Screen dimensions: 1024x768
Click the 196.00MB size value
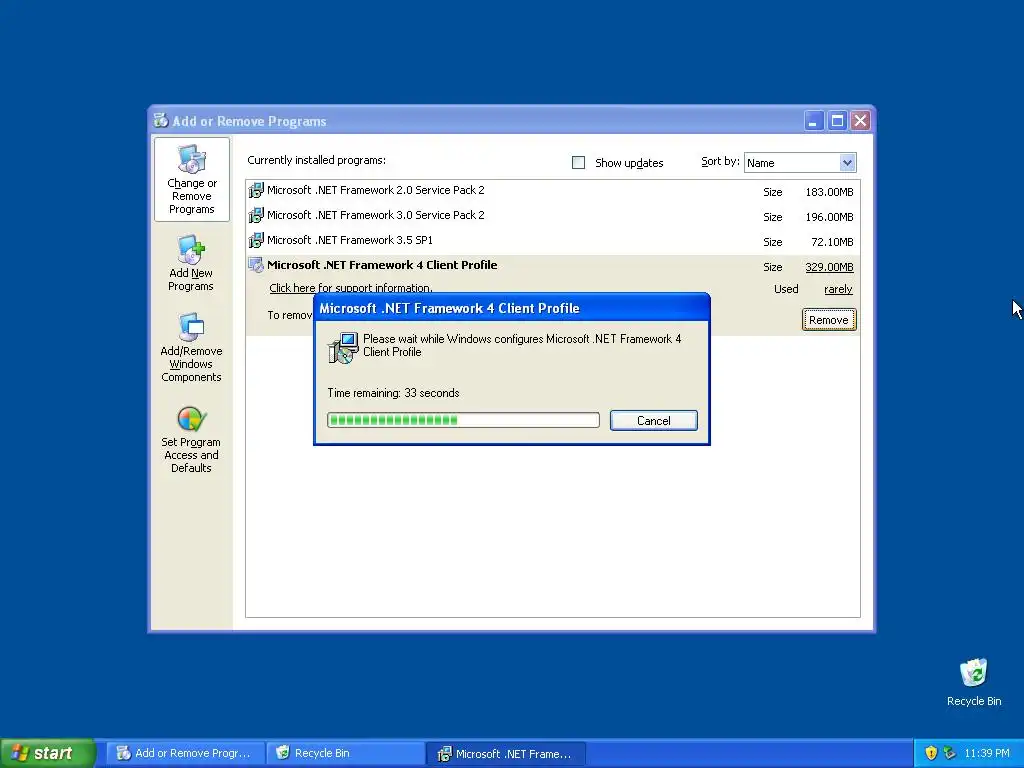(829, 217)
